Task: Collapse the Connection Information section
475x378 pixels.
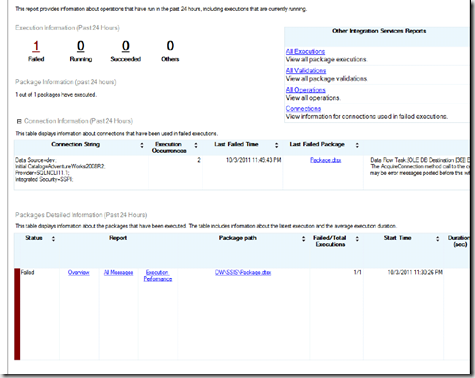Action: point(19,121)
